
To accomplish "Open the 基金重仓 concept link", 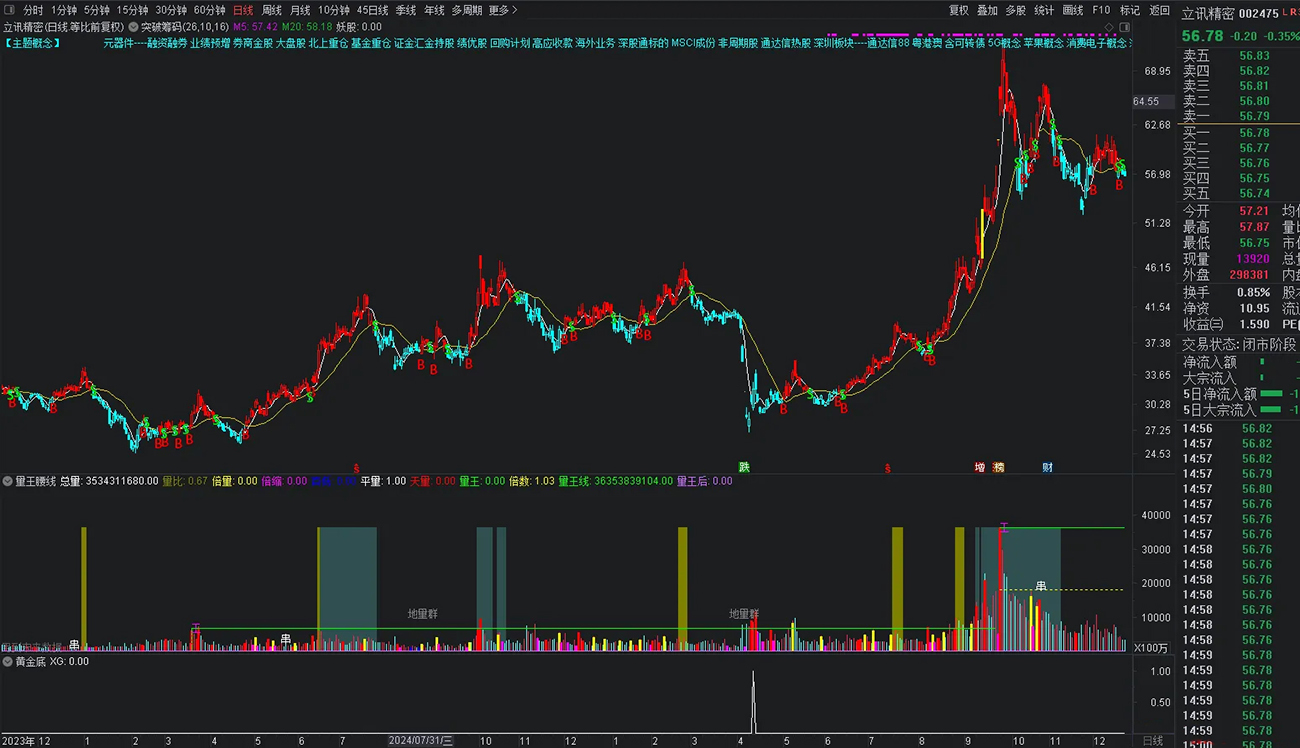I will tap(371, 43).
